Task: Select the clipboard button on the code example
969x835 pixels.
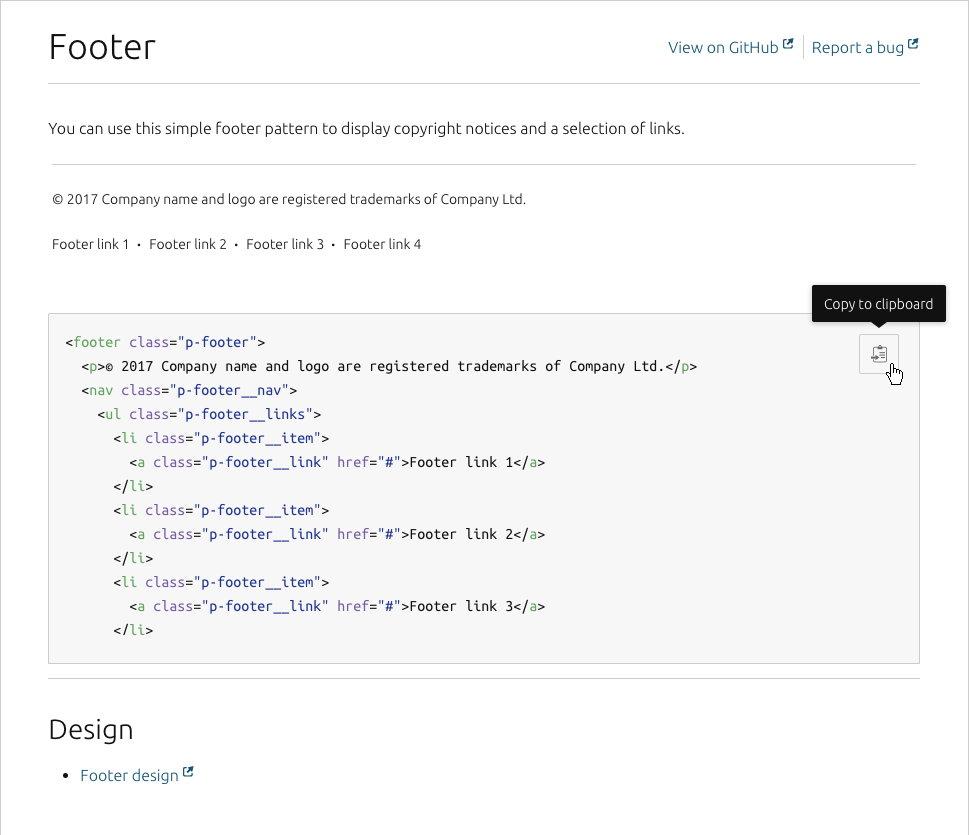Action: click(877, 353)
